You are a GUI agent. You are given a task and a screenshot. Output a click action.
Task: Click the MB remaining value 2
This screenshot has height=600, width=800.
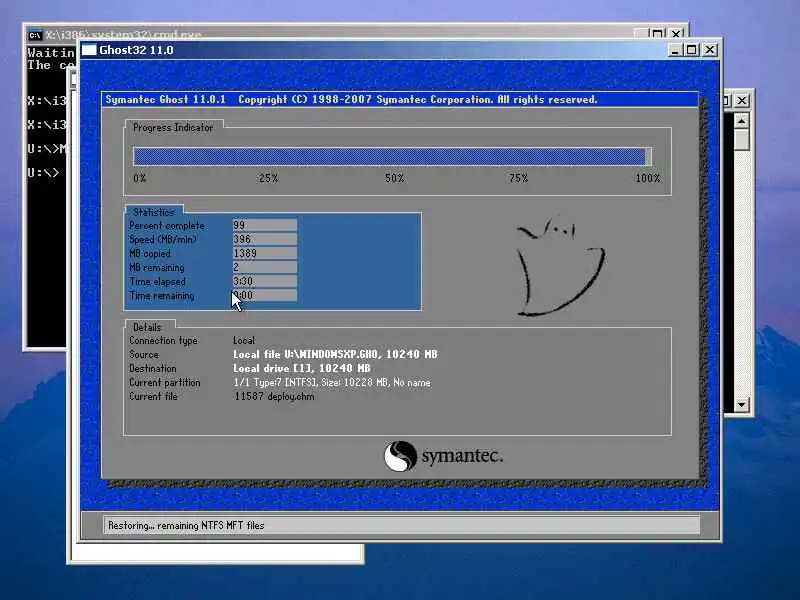264,267
